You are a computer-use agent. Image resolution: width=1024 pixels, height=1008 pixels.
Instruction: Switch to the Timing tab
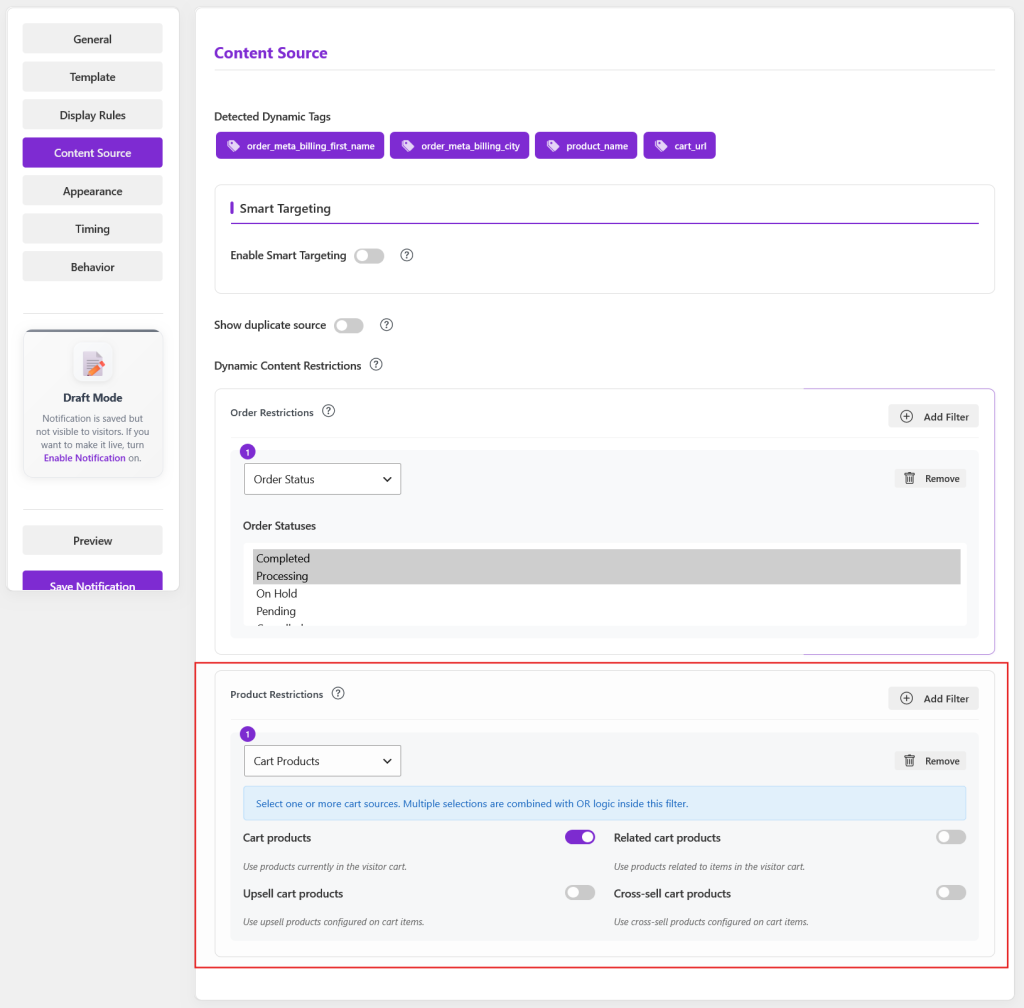[93, 228]
